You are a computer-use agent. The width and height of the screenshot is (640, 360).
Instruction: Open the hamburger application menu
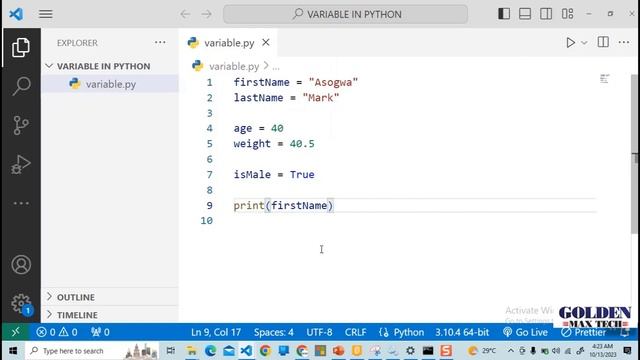[46, 14]
